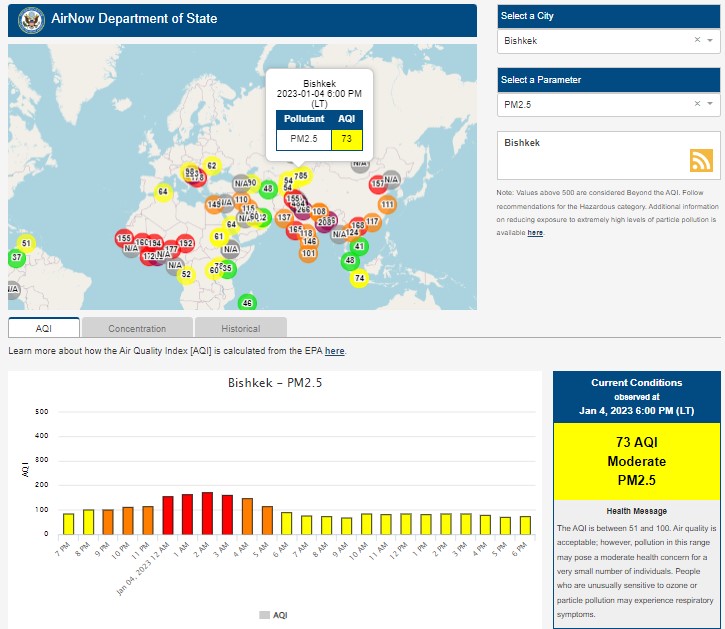
Task: Switch to the Historical tab
Action: coord(240,328)
